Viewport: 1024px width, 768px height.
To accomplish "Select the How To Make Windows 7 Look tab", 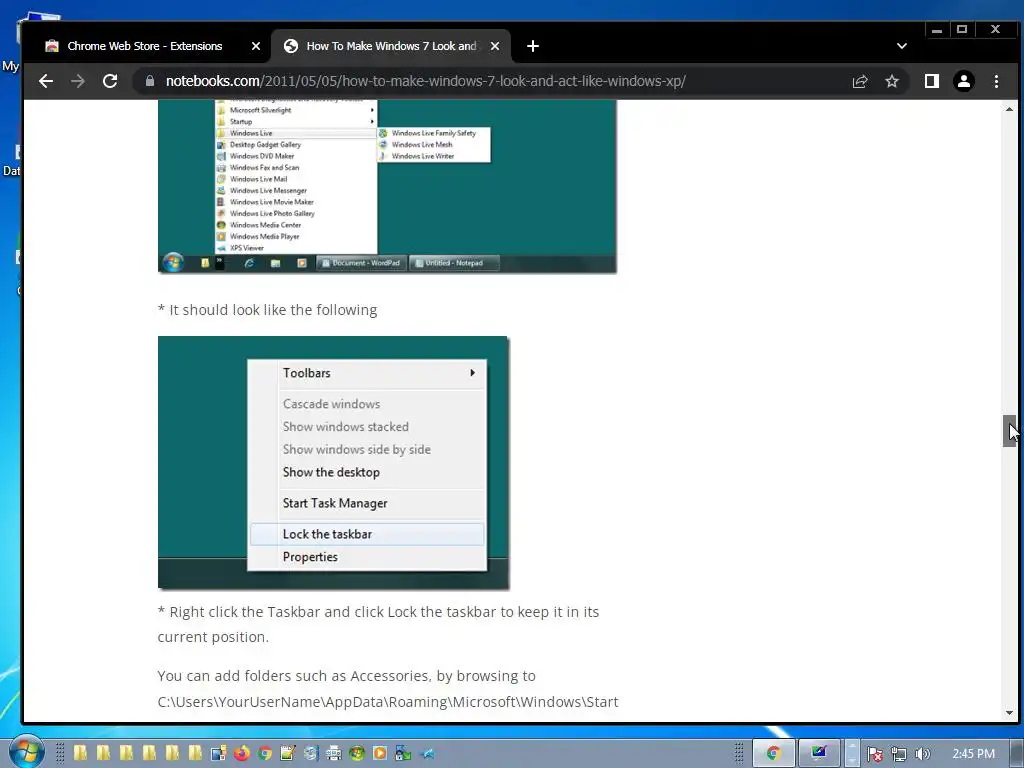I will pyautogui.click(x=391, y=46).
